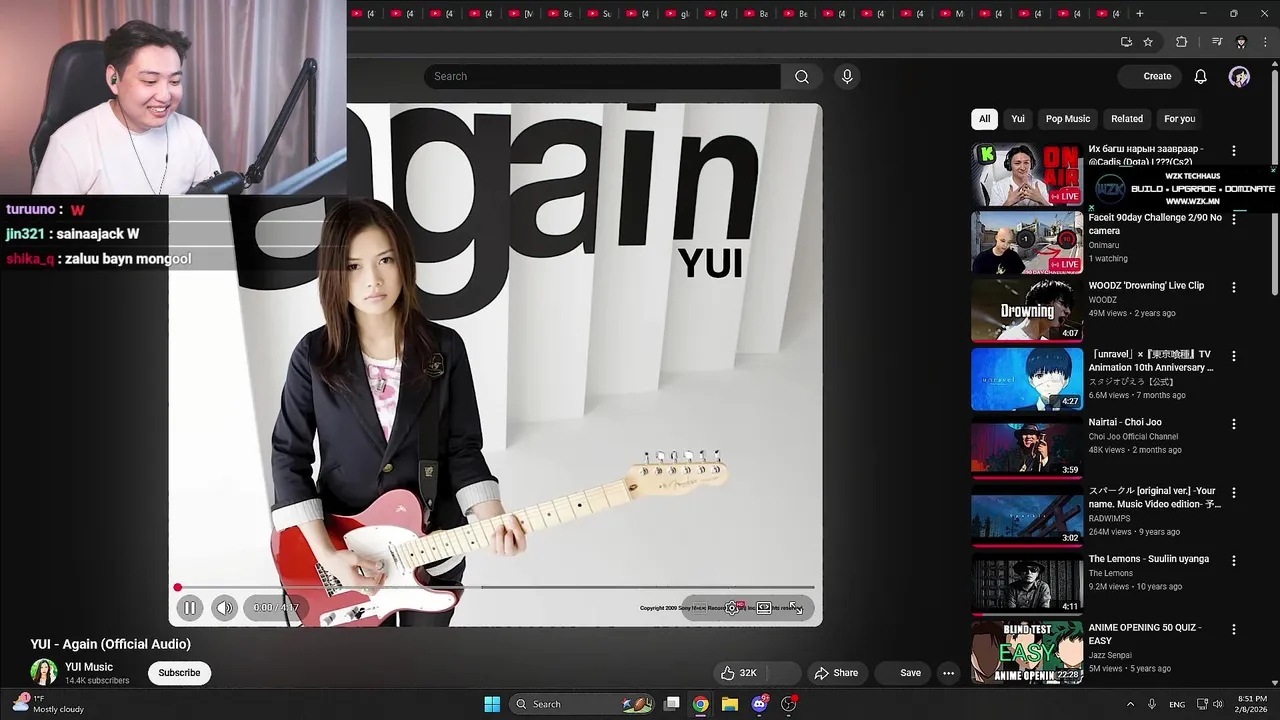Screen dimensions: 1280x720
Task: Open Chrome media controls icon
Action: click(1217, 42)
